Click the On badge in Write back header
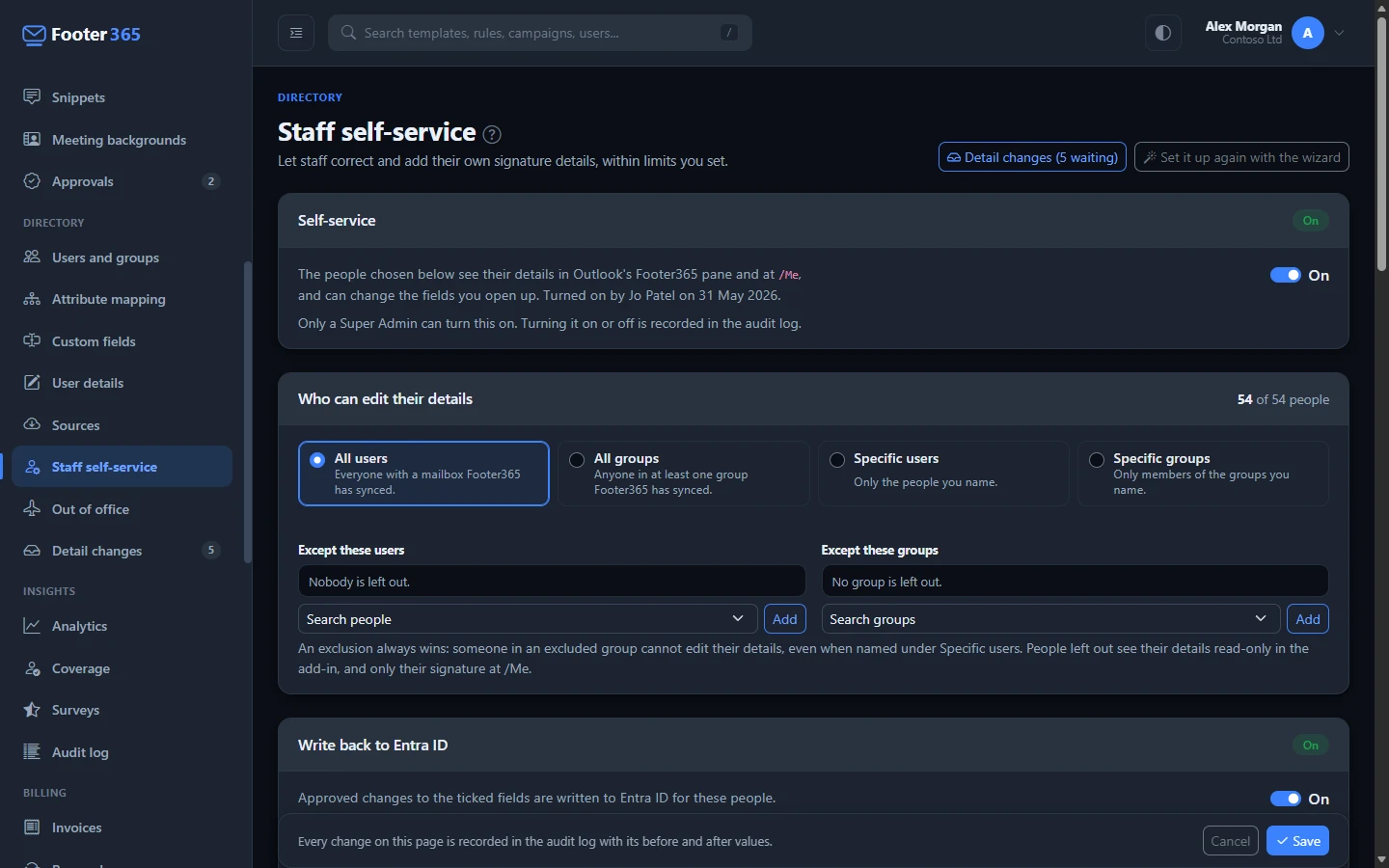This screenshot has height=868, width=1389. click(1311, 746)
